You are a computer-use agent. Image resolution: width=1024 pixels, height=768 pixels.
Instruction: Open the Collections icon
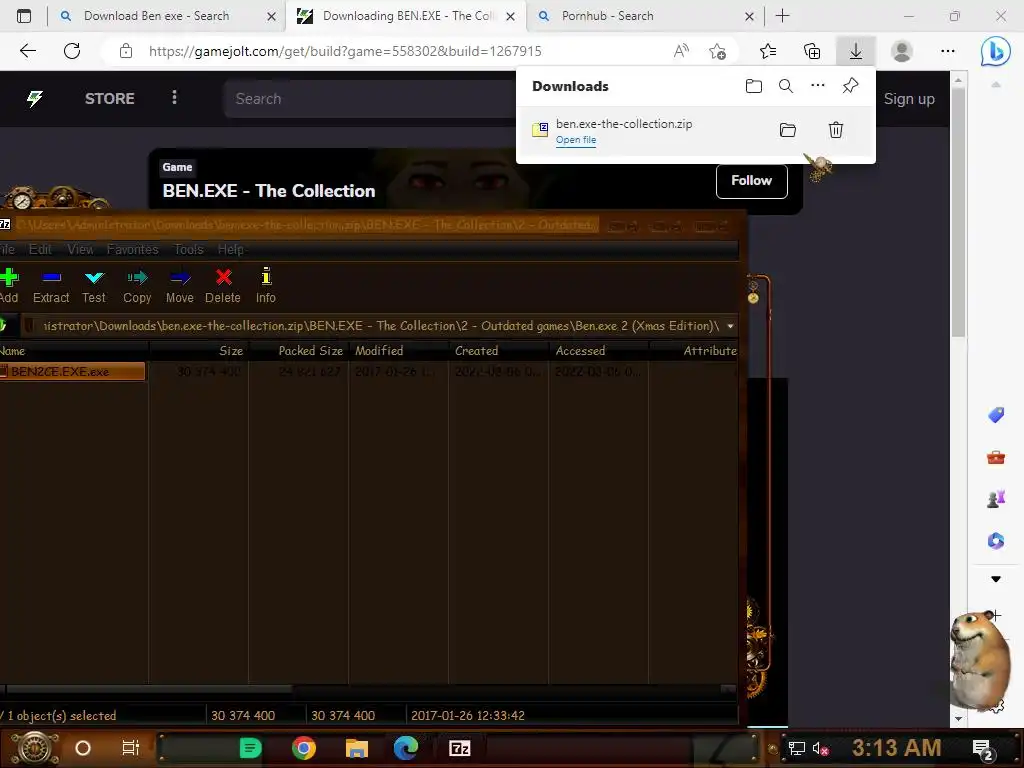click(x=812, y=51)
